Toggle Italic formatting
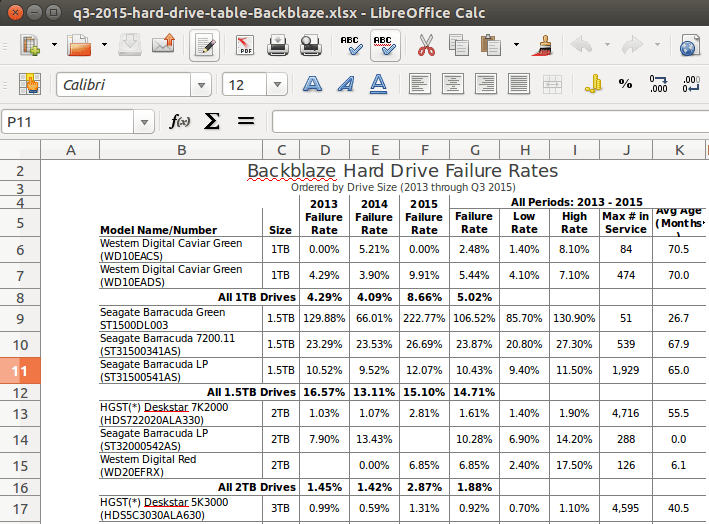The width and height of the screenshot is (709, 524). [x=346, y=84]
